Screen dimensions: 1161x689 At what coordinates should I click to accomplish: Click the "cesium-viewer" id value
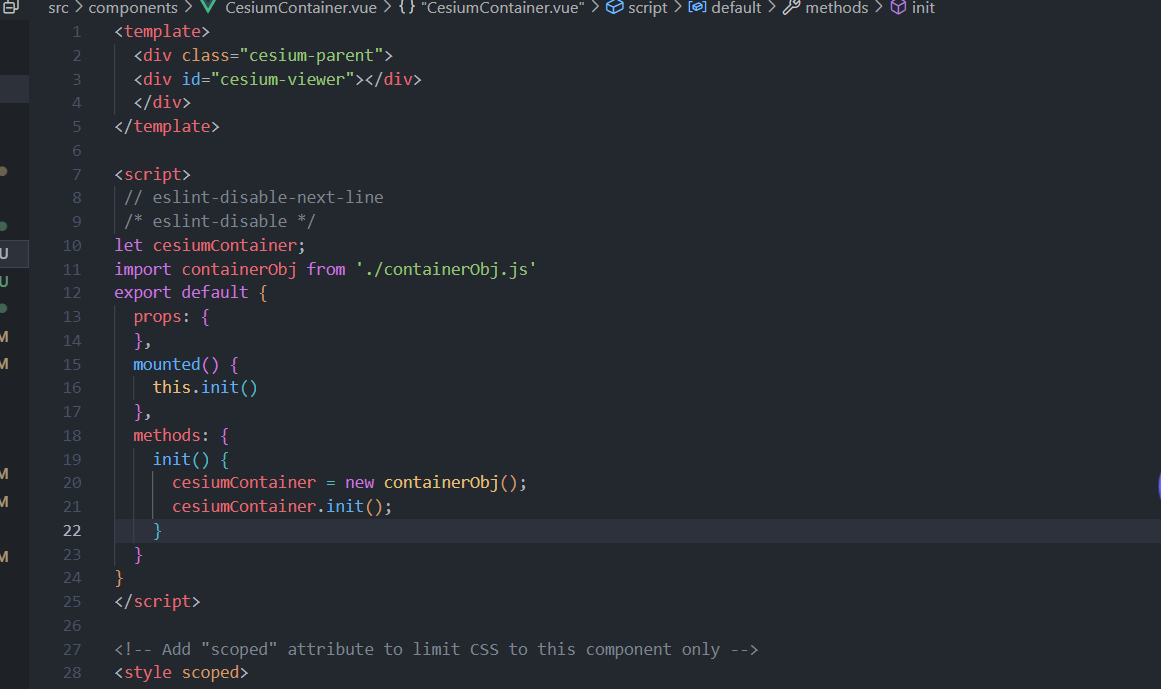(x=283, y=79)
